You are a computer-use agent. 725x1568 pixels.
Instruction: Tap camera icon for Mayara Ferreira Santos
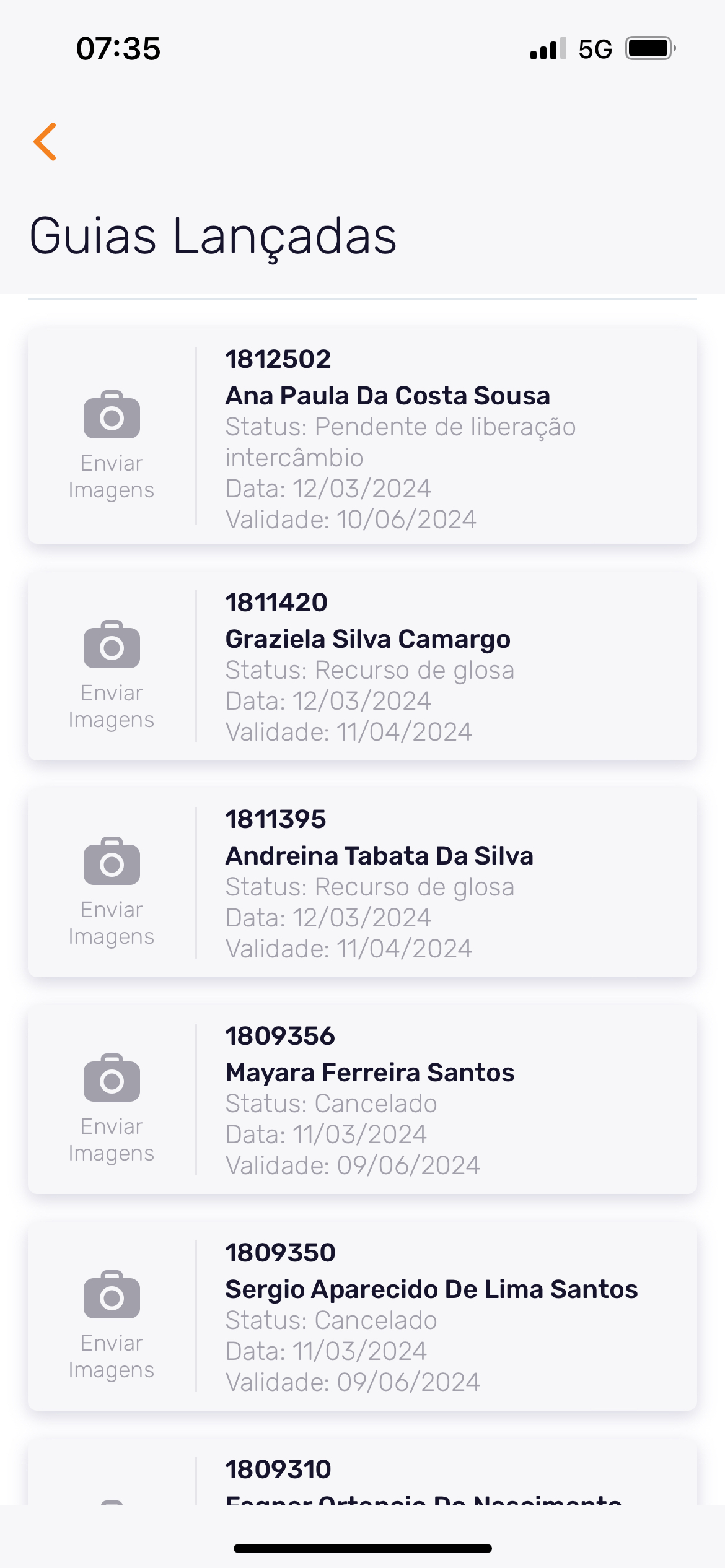coord(112,1078)
